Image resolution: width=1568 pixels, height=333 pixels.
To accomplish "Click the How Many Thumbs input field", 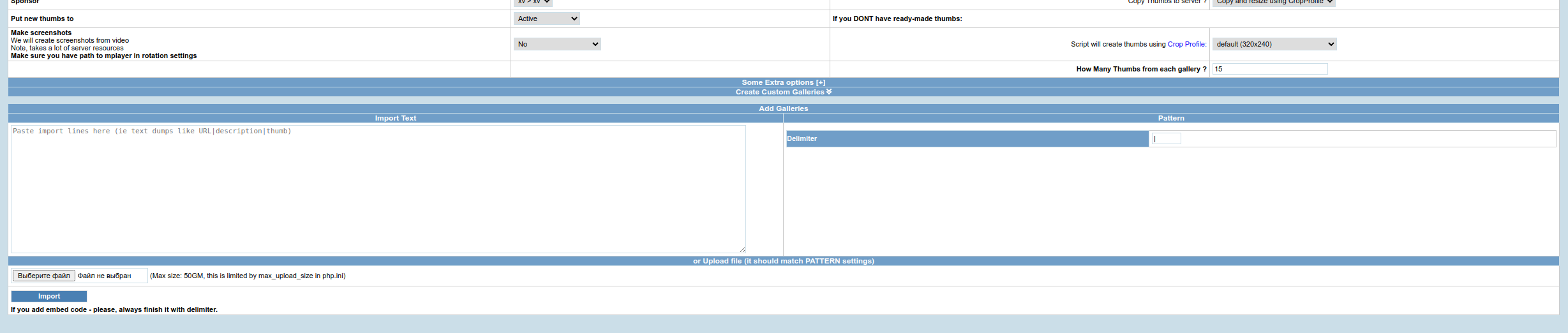I will click(1270, 69).
